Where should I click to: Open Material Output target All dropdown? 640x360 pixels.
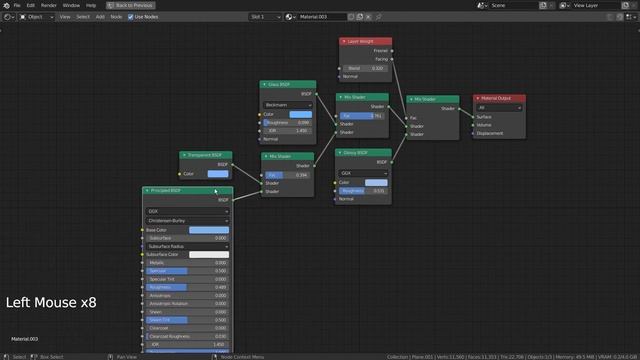pyautogui.click(x=499, y=108)
